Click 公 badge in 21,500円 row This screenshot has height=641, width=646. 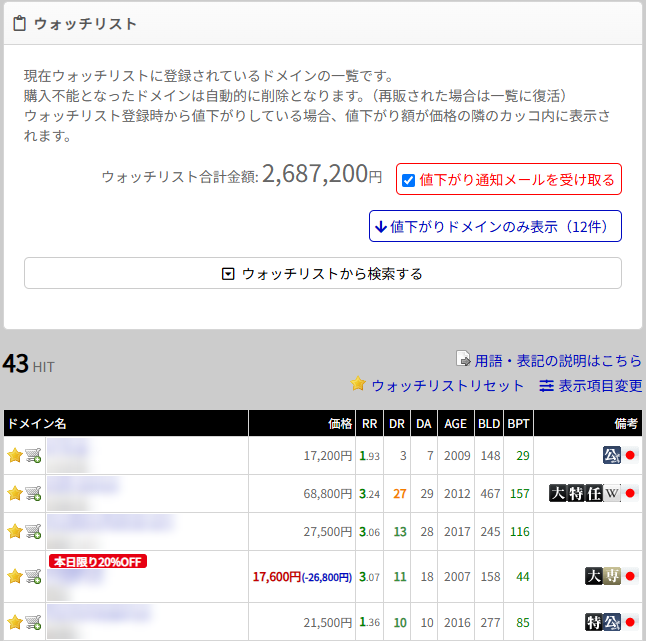[612, 622]
